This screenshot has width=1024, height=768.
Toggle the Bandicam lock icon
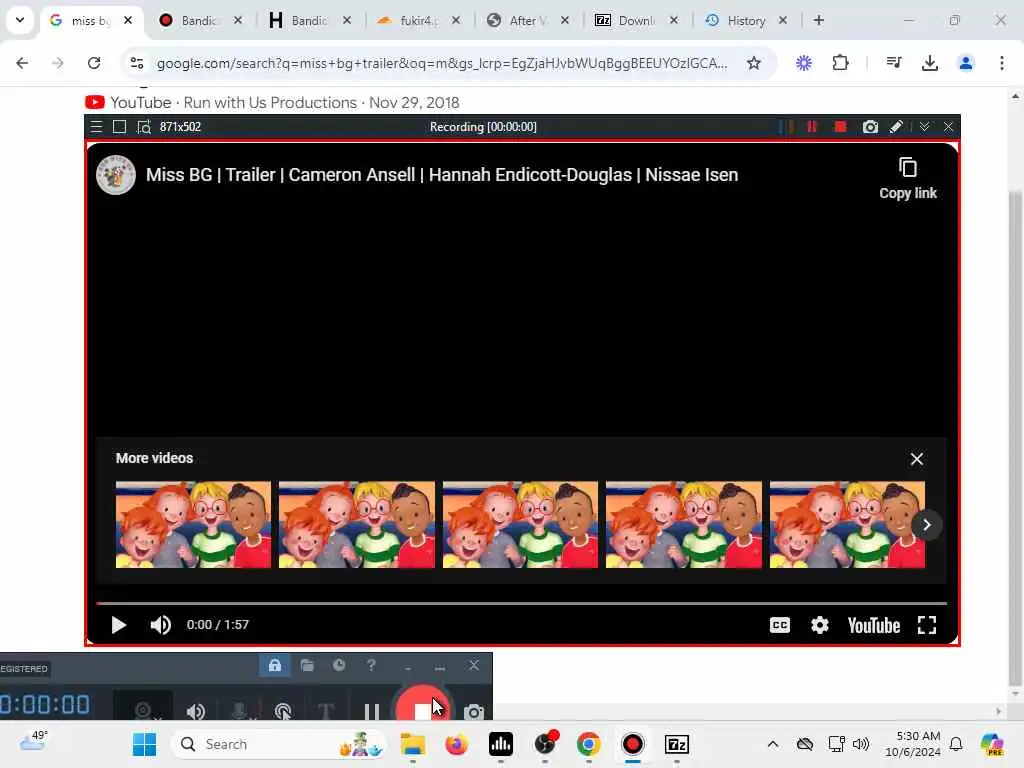[x=275, y=665]
